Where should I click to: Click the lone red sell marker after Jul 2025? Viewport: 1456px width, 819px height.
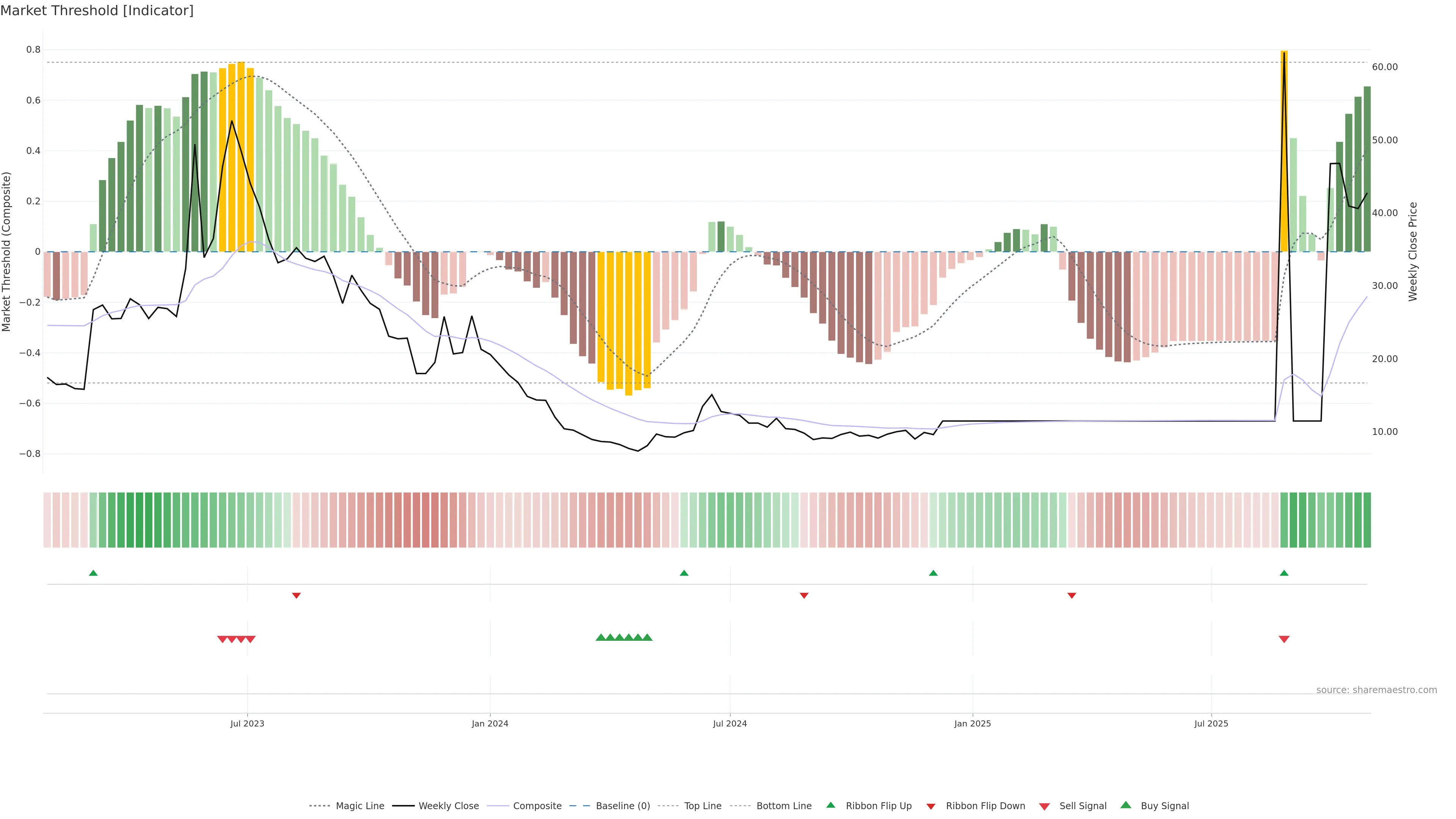(1284, 639)
